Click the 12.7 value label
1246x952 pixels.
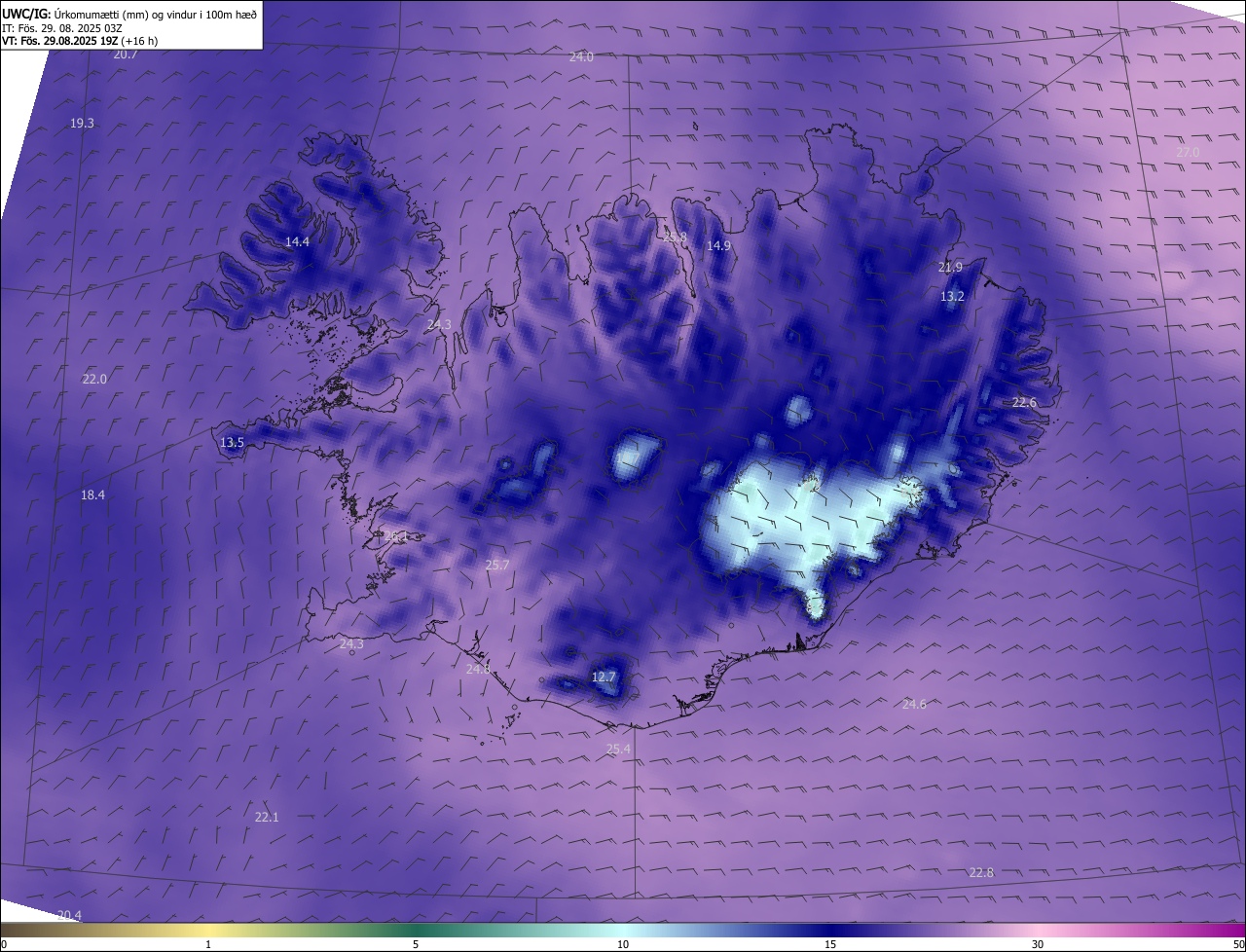click(604, 677)
